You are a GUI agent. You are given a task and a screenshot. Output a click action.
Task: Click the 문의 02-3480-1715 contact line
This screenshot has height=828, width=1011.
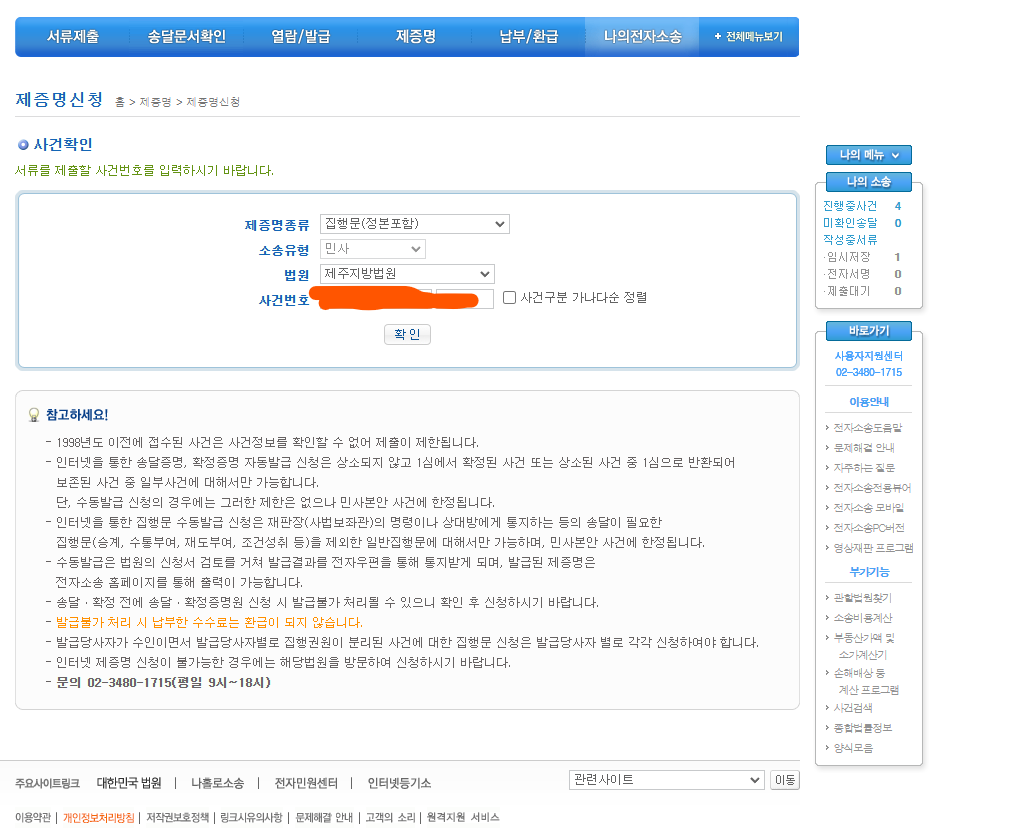[163, 682]
